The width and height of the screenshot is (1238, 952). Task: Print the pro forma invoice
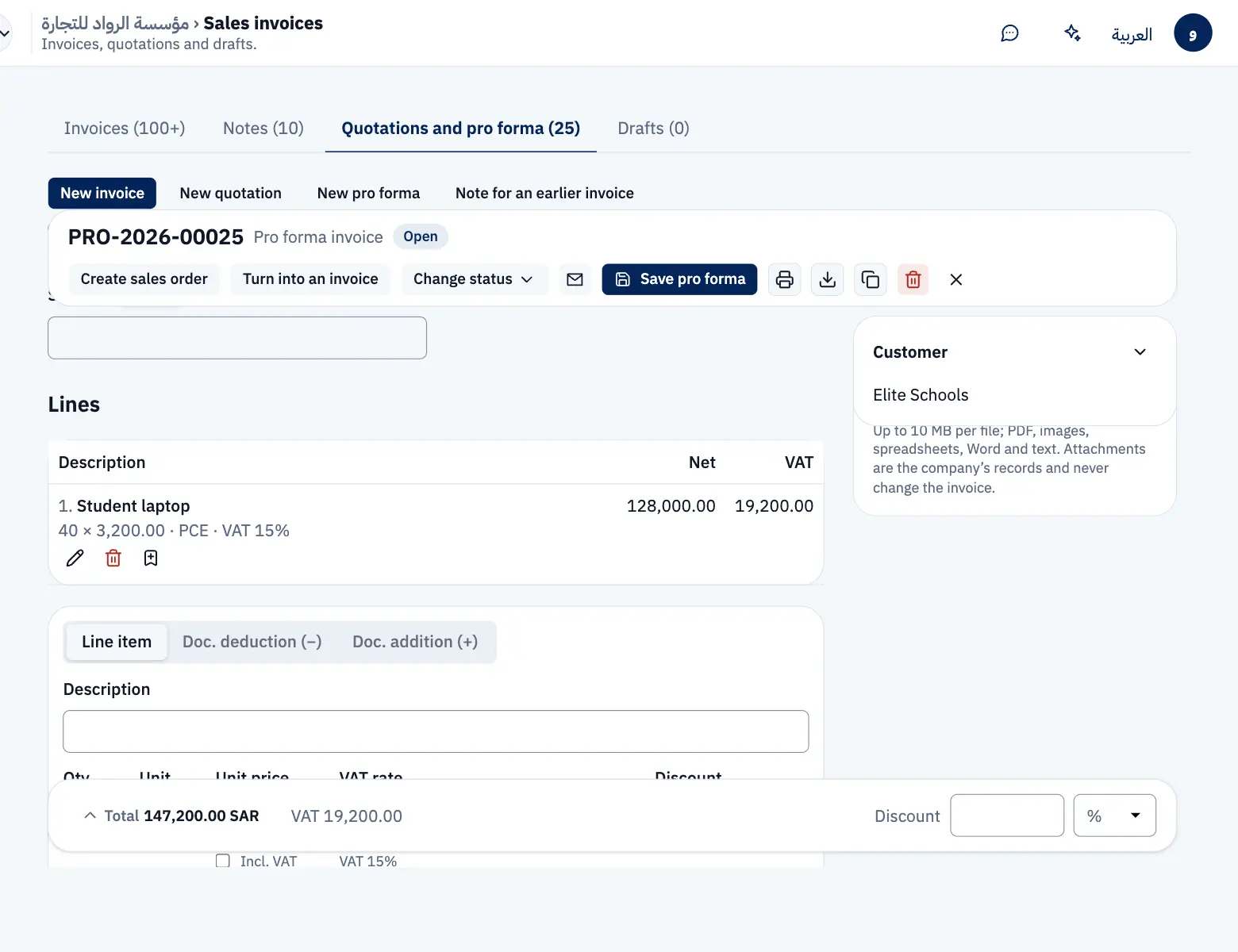coord(785,279)
